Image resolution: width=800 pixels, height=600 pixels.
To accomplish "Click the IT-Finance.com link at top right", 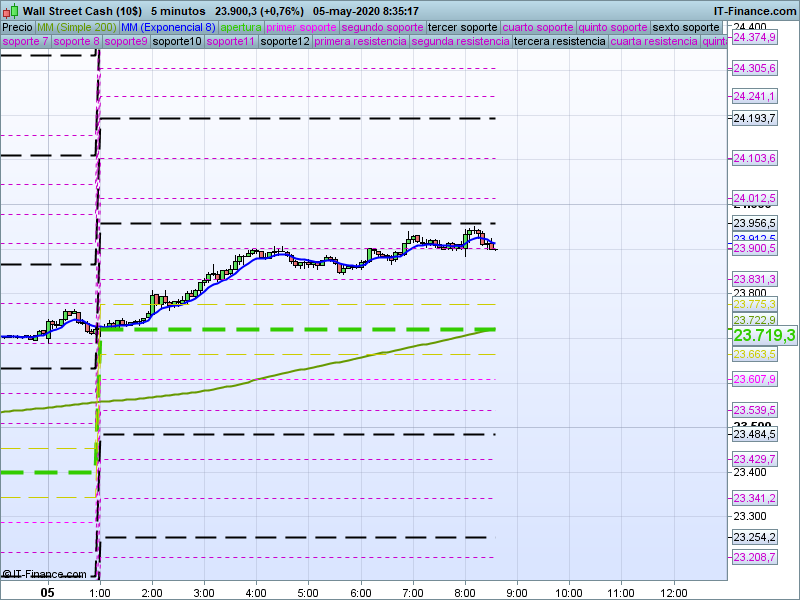I will 754,10.
